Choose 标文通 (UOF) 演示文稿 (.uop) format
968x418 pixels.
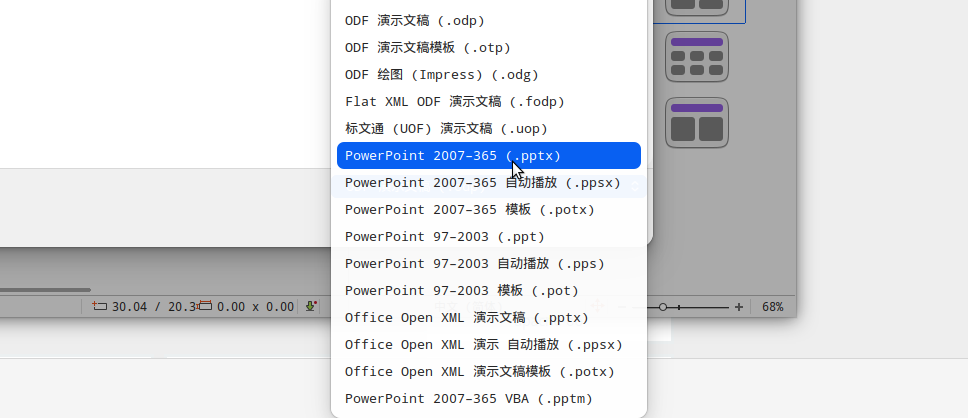[x=489, y=128]
